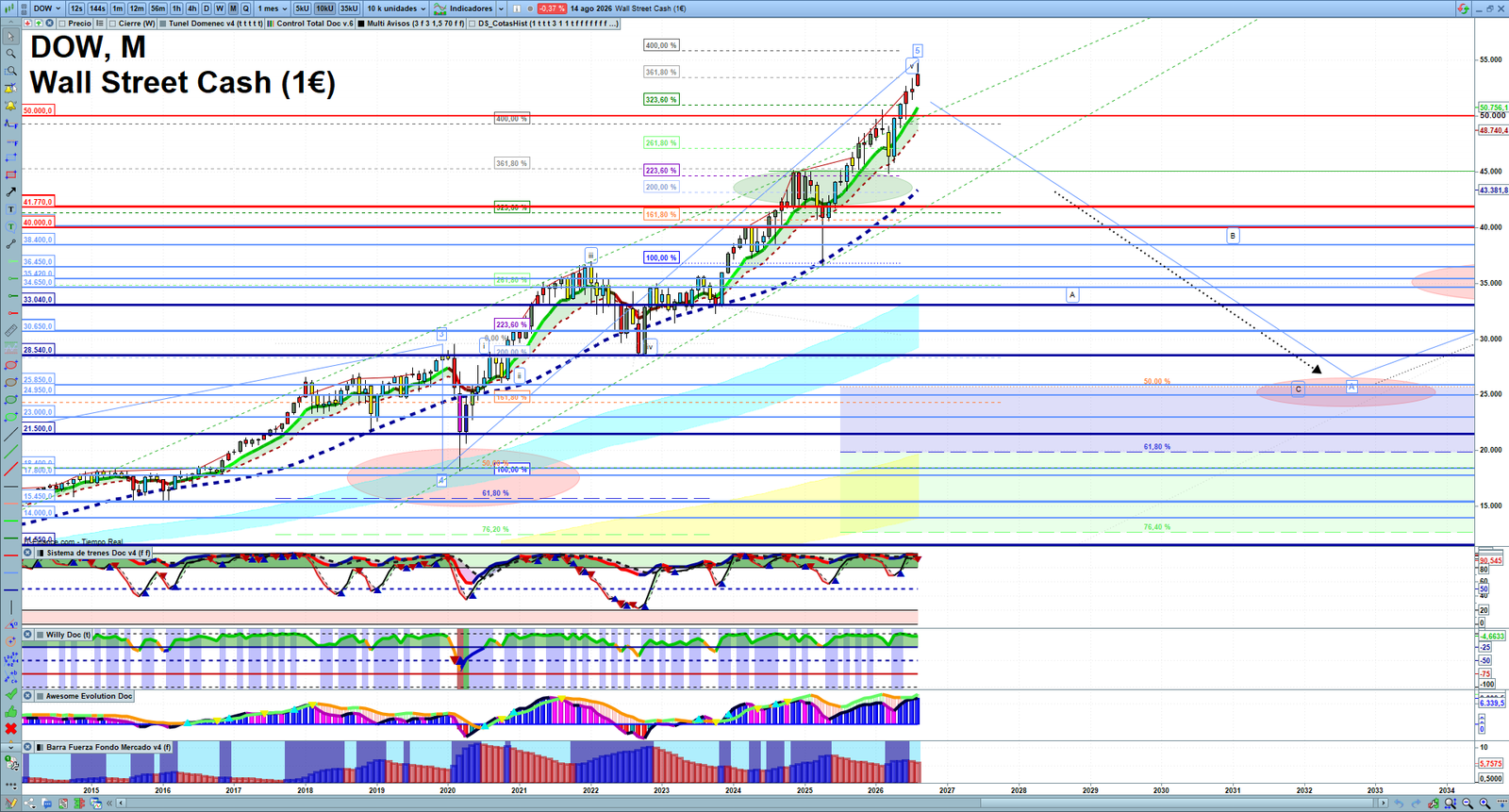
Task: Open the list icon next to Precio
Action: click(x=99, y=24)
